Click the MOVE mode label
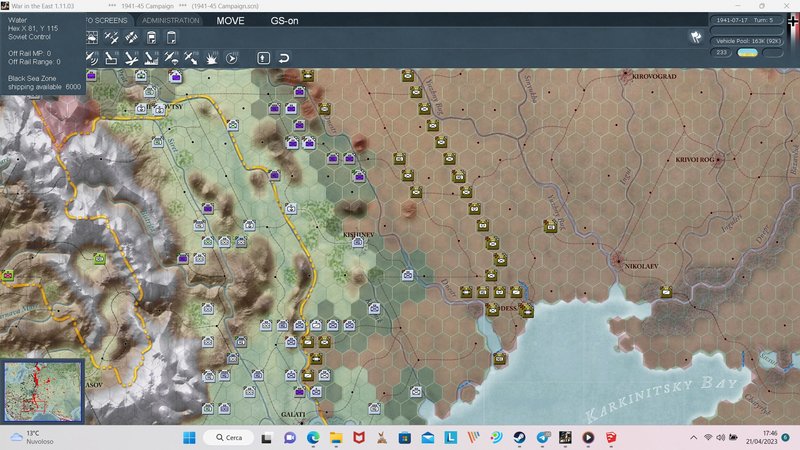Screen dimensions: 800x450 [x=230, y=21]
